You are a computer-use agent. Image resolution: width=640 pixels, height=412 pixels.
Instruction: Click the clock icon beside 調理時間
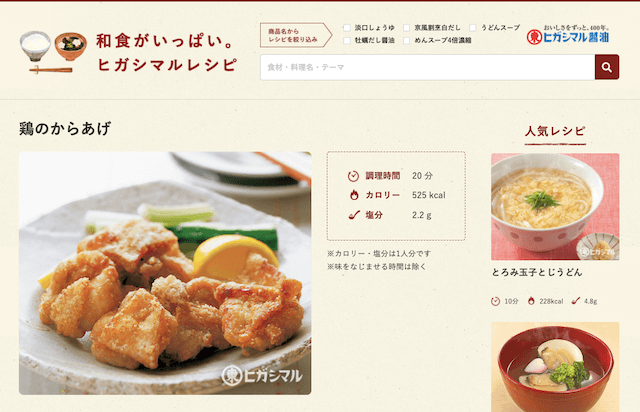coord(353,176)
